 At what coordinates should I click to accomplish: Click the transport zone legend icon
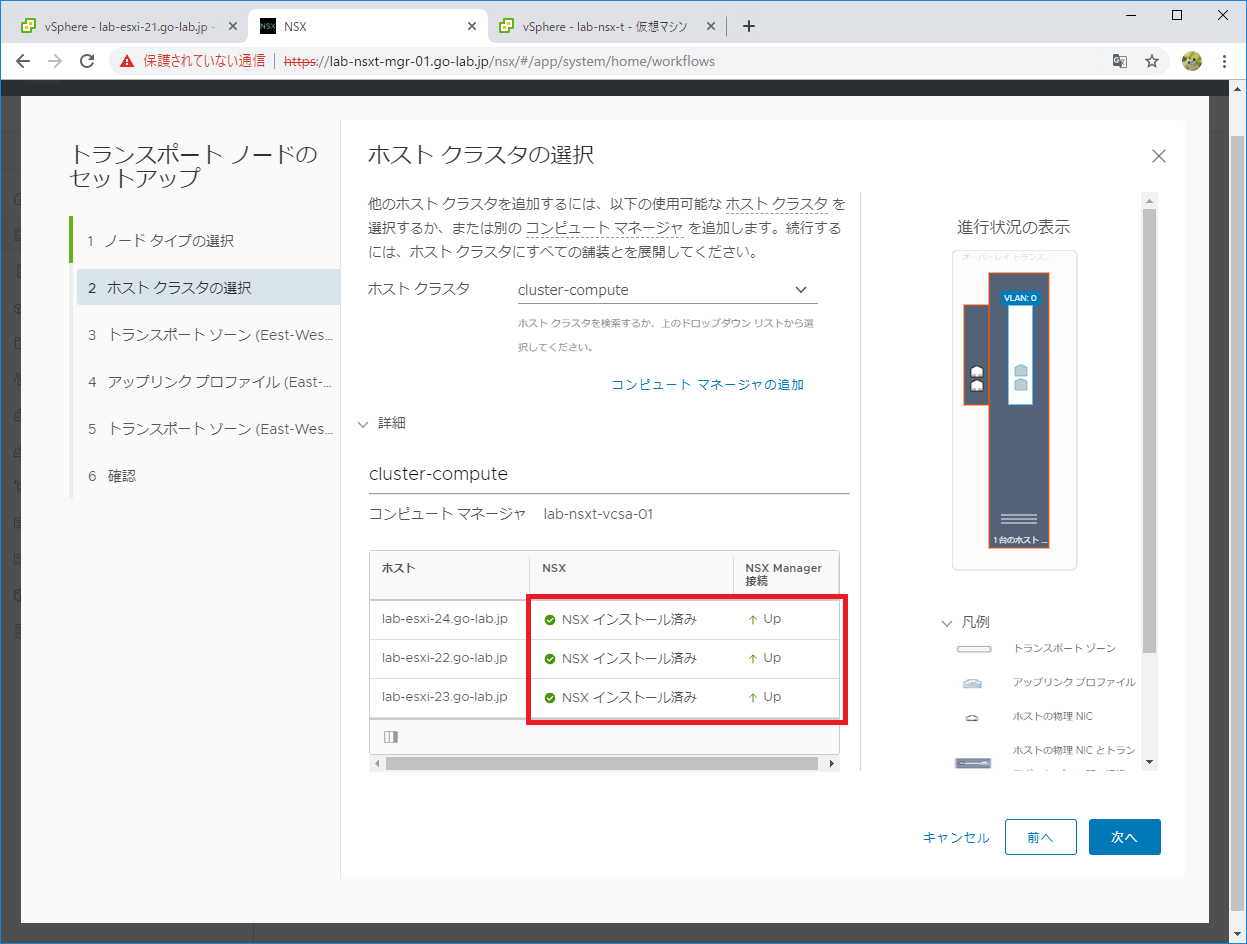tap(973, 649)
